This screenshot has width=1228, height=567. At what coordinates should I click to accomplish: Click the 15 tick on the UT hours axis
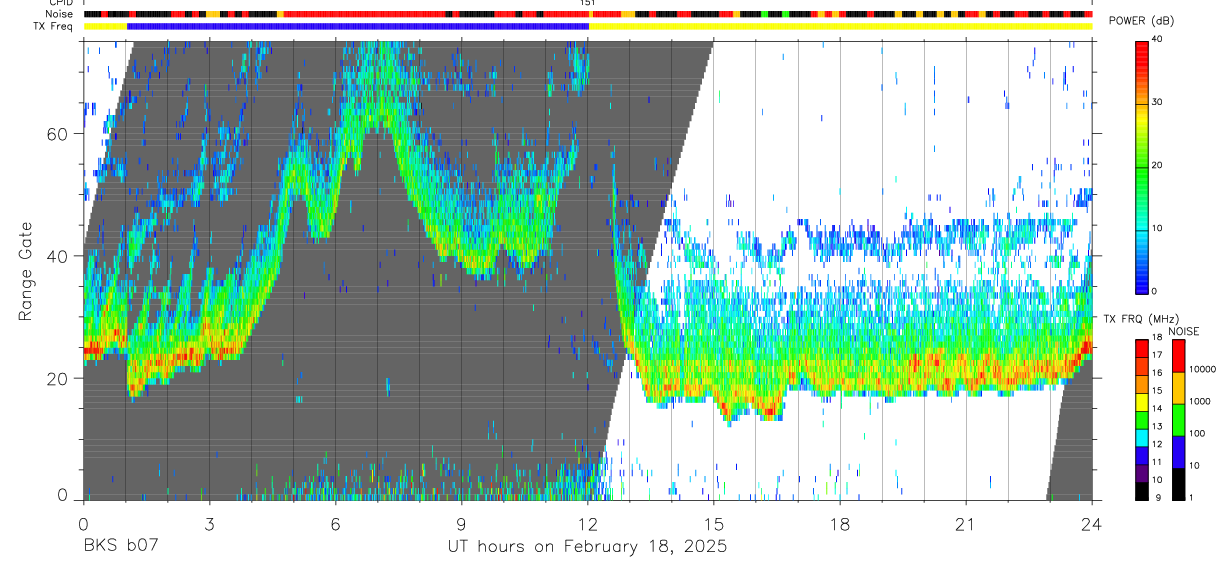click(x=714, y=524)
